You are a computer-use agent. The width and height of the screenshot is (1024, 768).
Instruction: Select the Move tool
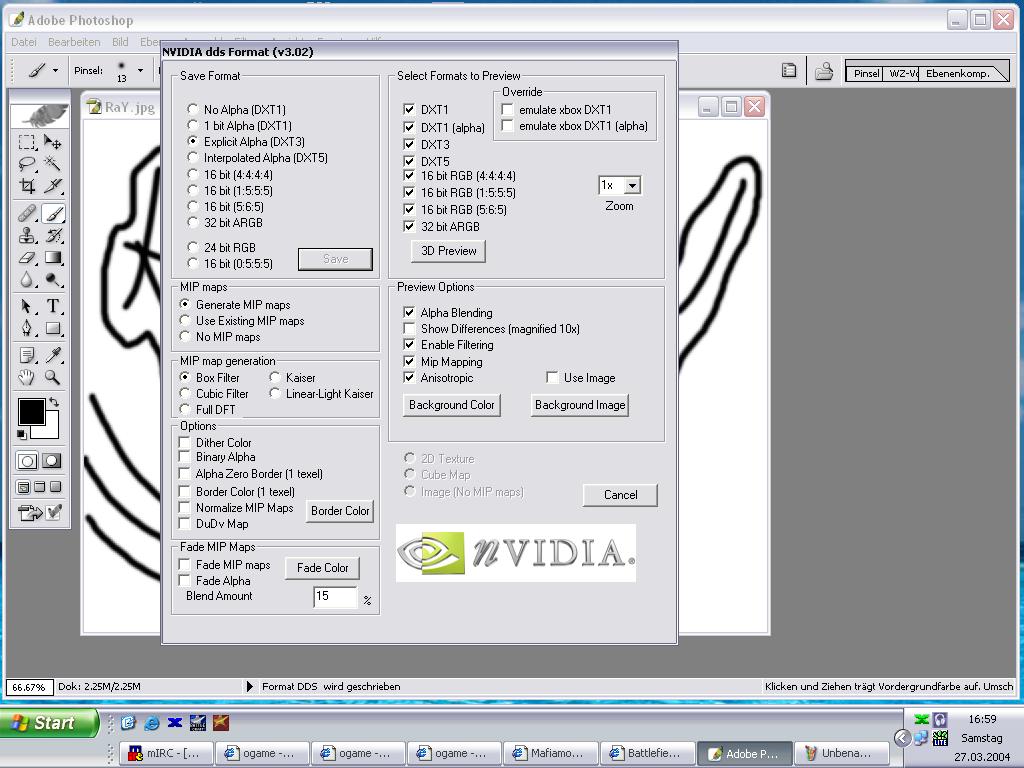pyautogui.click(x=53, y=142)
